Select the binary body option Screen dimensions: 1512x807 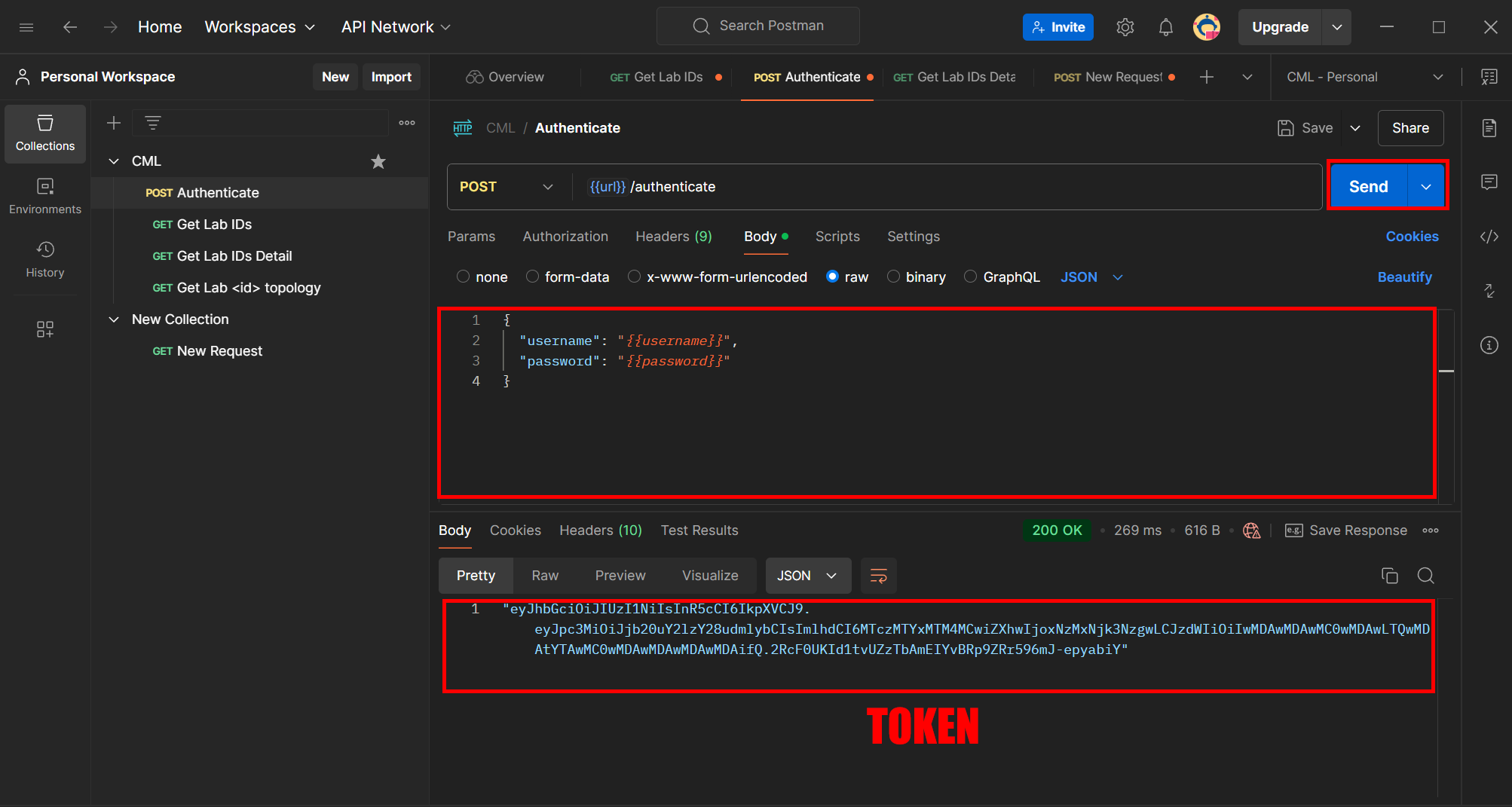(894, 277)
